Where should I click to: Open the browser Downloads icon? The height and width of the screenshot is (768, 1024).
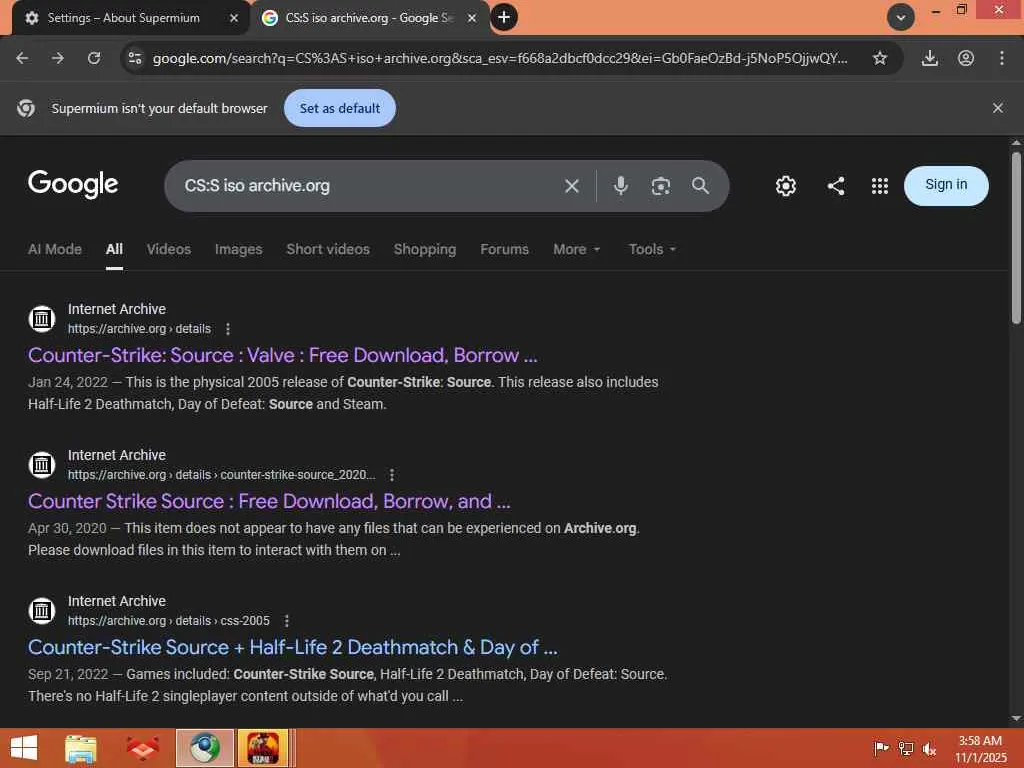[930, 58]
